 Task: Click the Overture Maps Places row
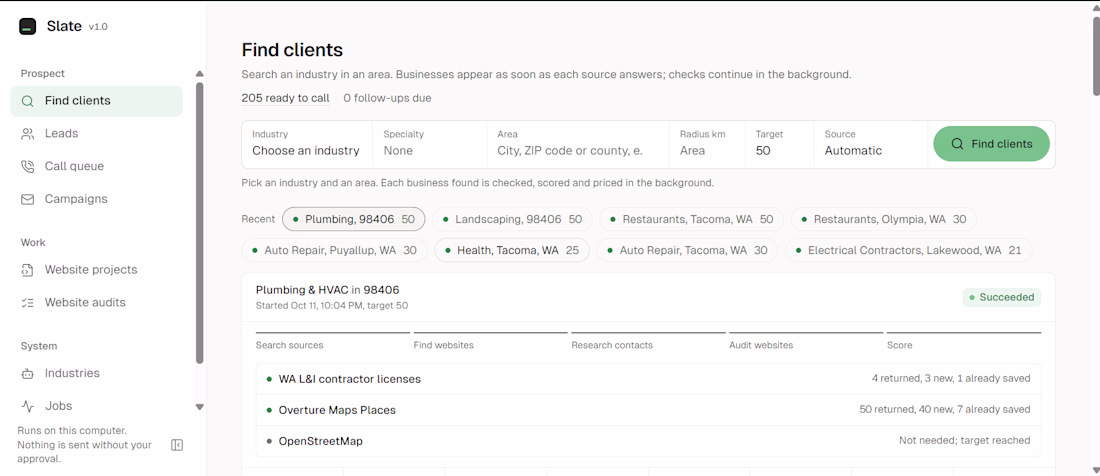(x=648, y=410)
